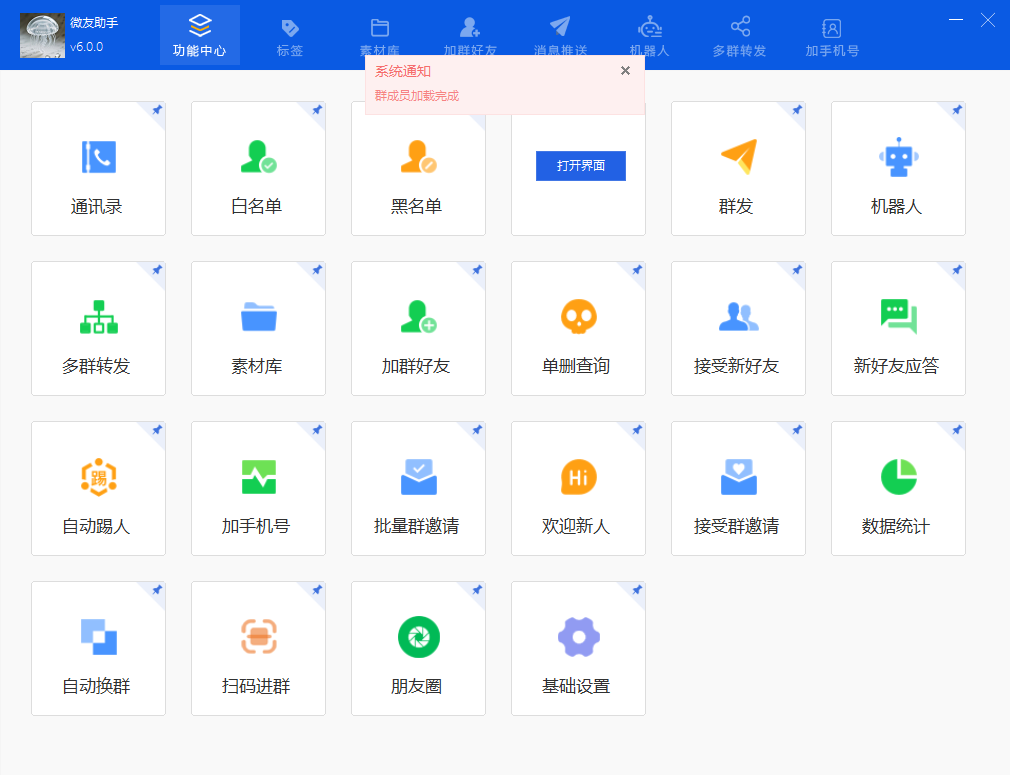
Task: Launch the 群发 paper plane icon
Action: [738, 157]
